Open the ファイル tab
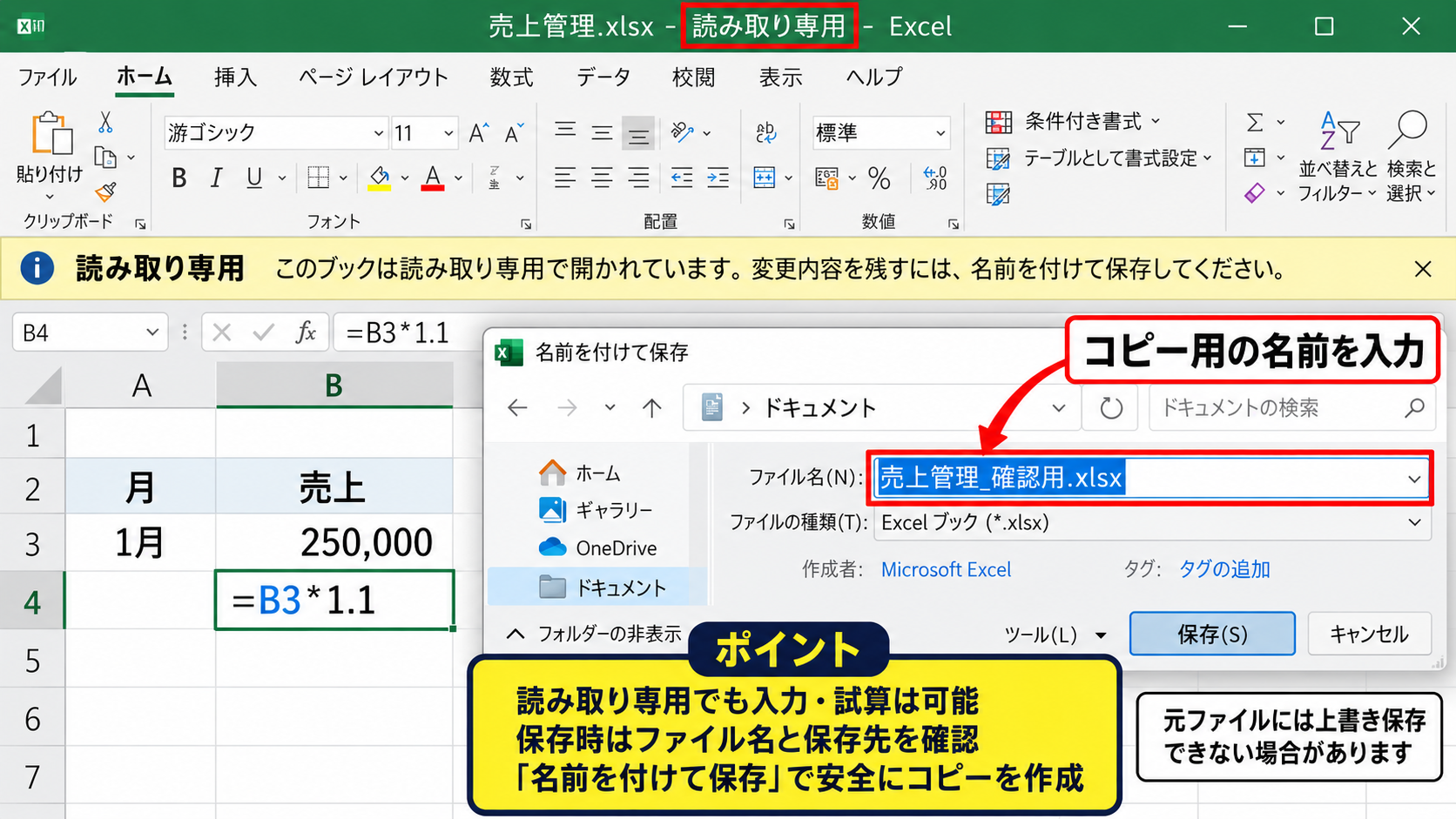This screenshot has height=819, width=1456. (x=48, y=77)
